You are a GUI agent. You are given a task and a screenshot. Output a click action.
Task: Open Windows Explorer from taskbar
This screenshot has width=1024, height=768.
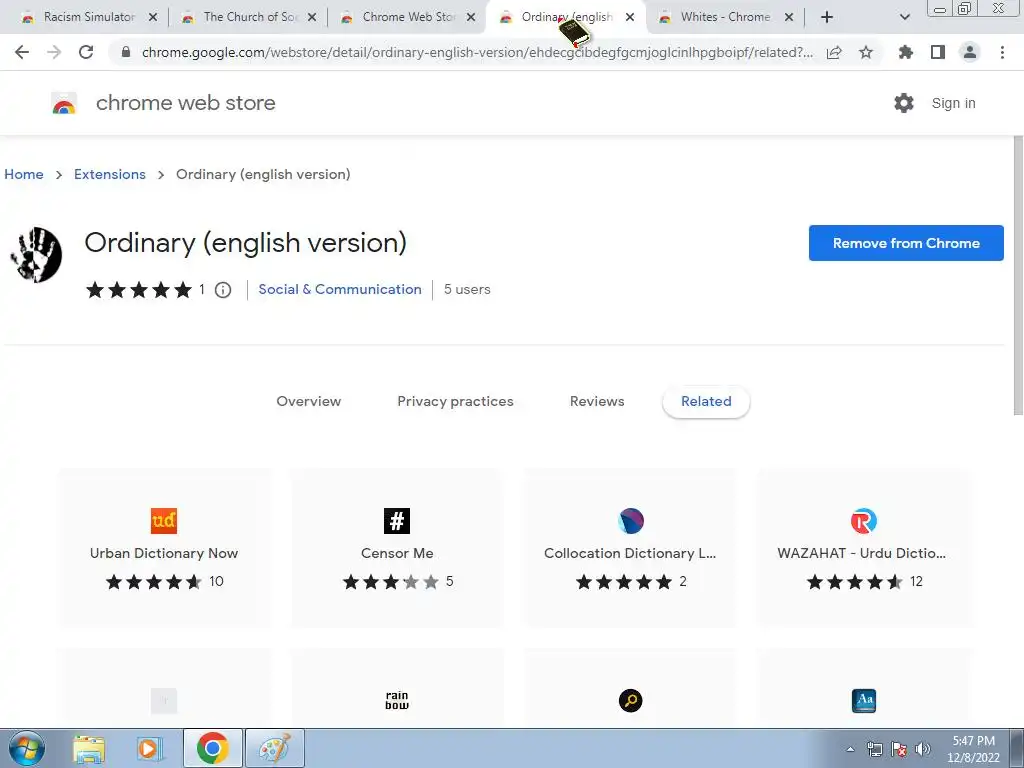coord(89,748)
